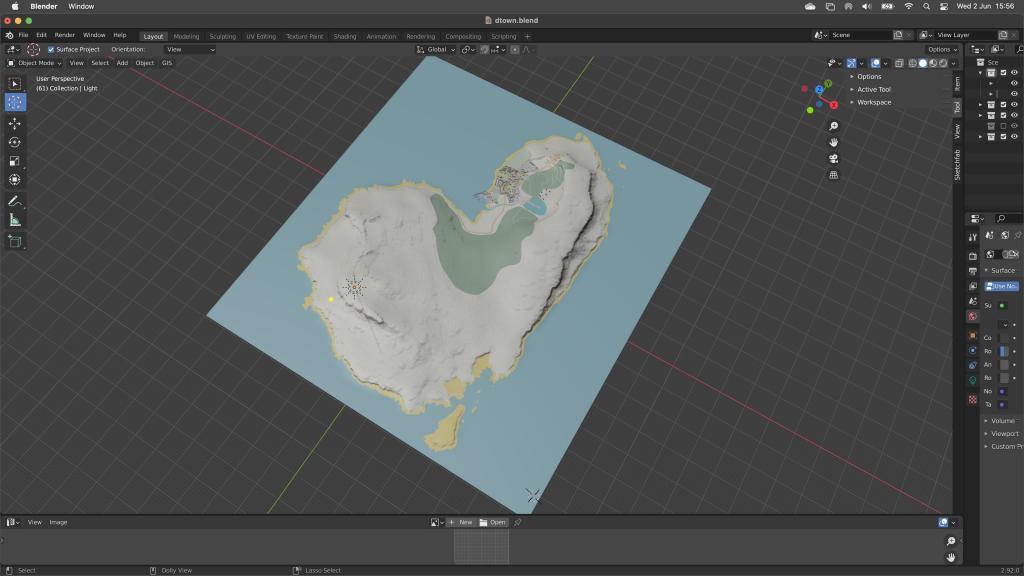The image size is (1024, 576).
Task: Open the Orientation View dropdown
Action: point(190,49)
